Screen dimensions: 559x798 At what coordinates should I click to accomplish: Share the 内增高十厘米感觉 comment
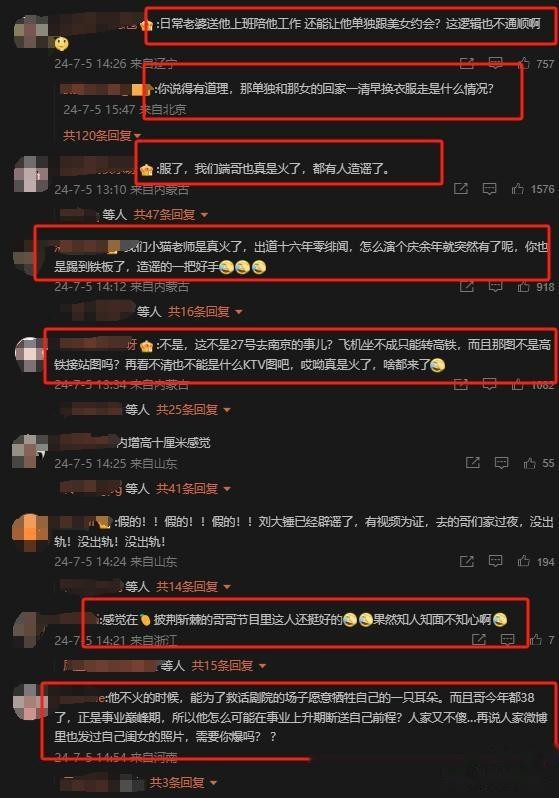[x=473, y=463]
